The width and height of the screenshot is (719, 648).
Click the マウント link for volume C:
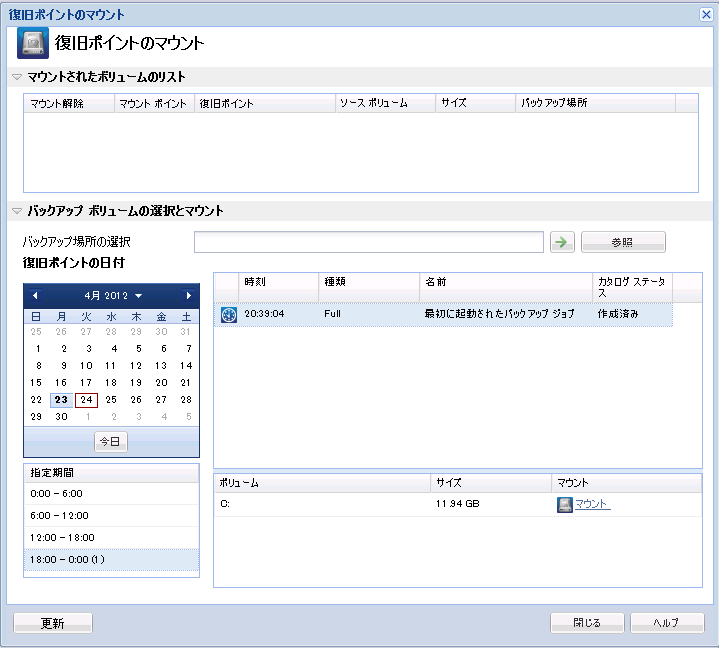click(x=592, y=504)
